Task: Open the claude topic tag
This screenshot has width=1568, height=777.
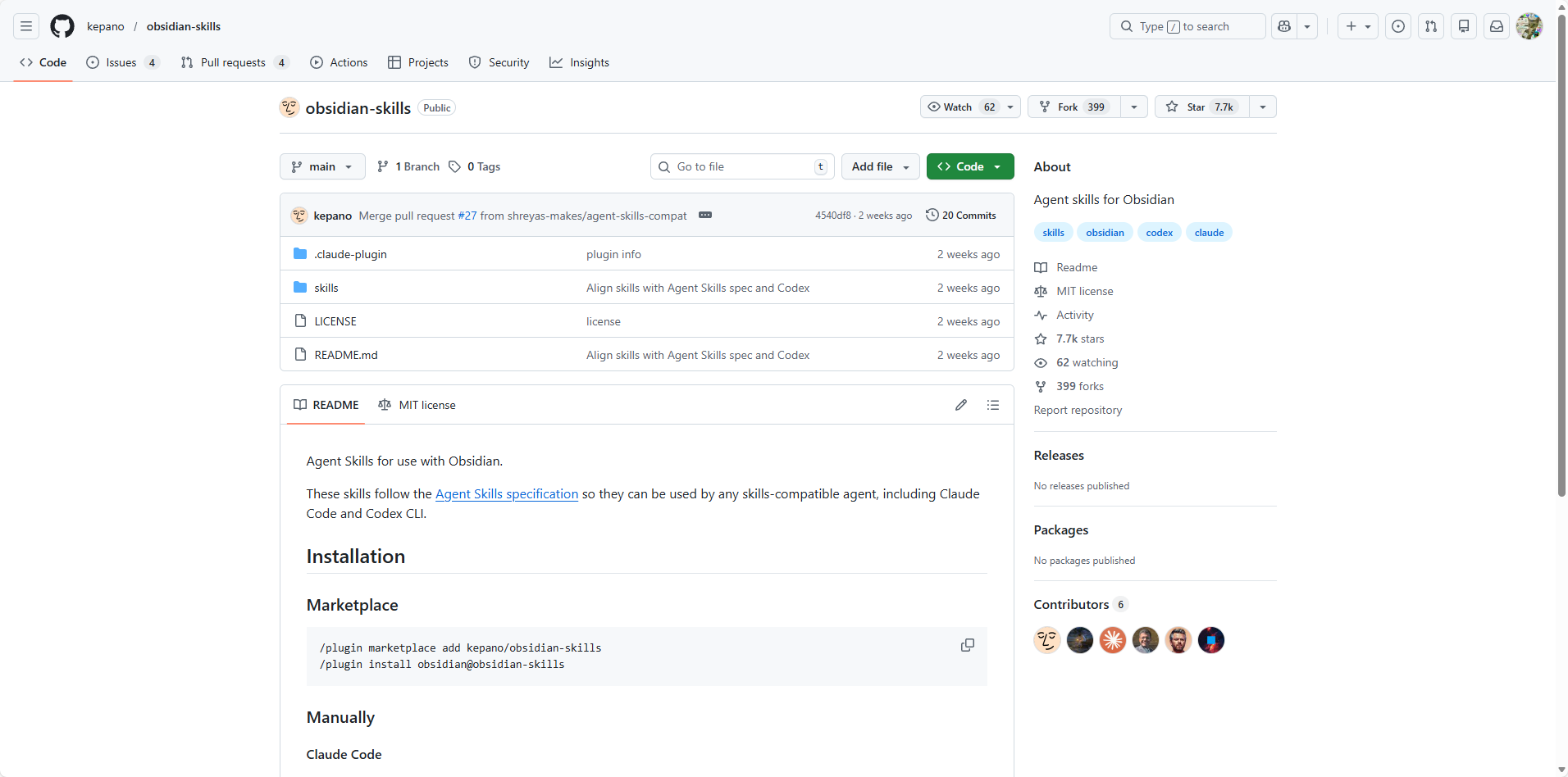Action: click(1209, 232)
